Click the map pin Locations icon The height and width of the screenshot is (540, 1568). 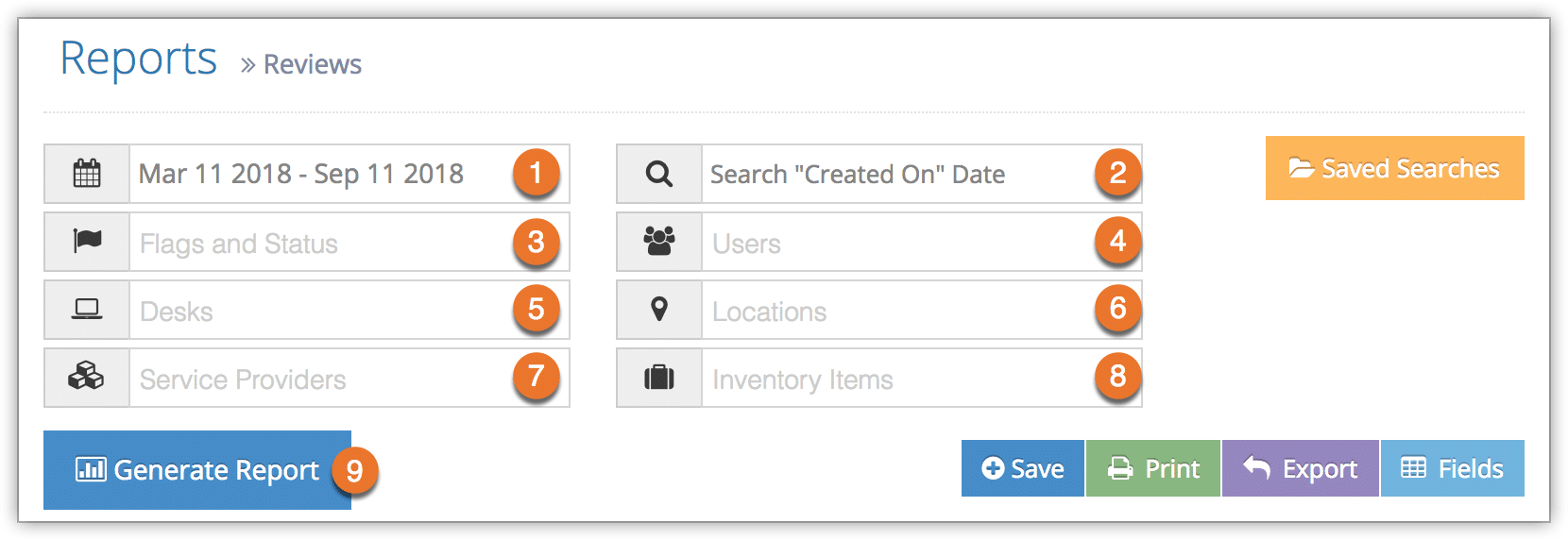coord(659,310)
